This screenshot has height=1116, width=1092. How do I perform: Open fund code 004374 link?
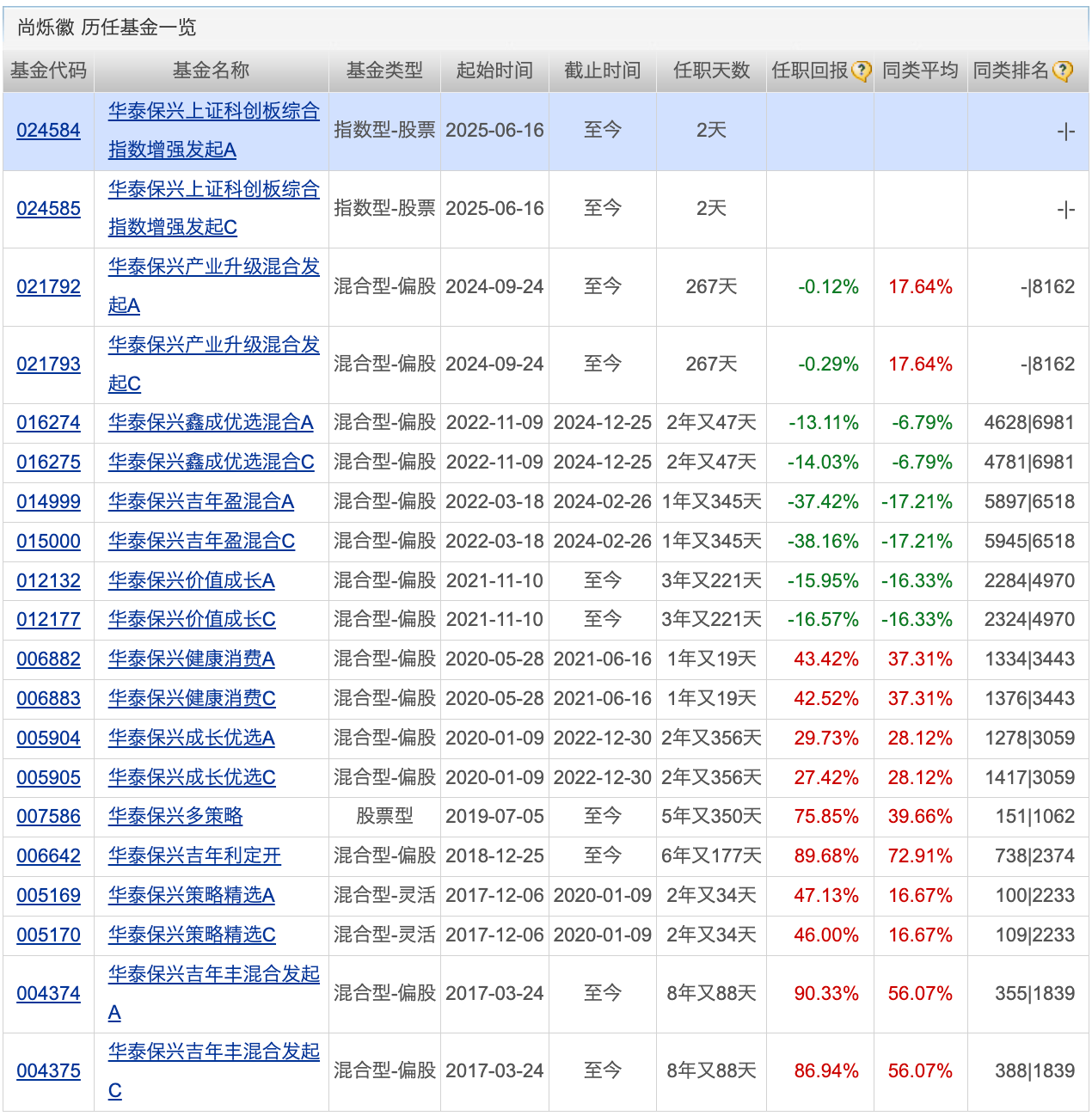[48, 994]
